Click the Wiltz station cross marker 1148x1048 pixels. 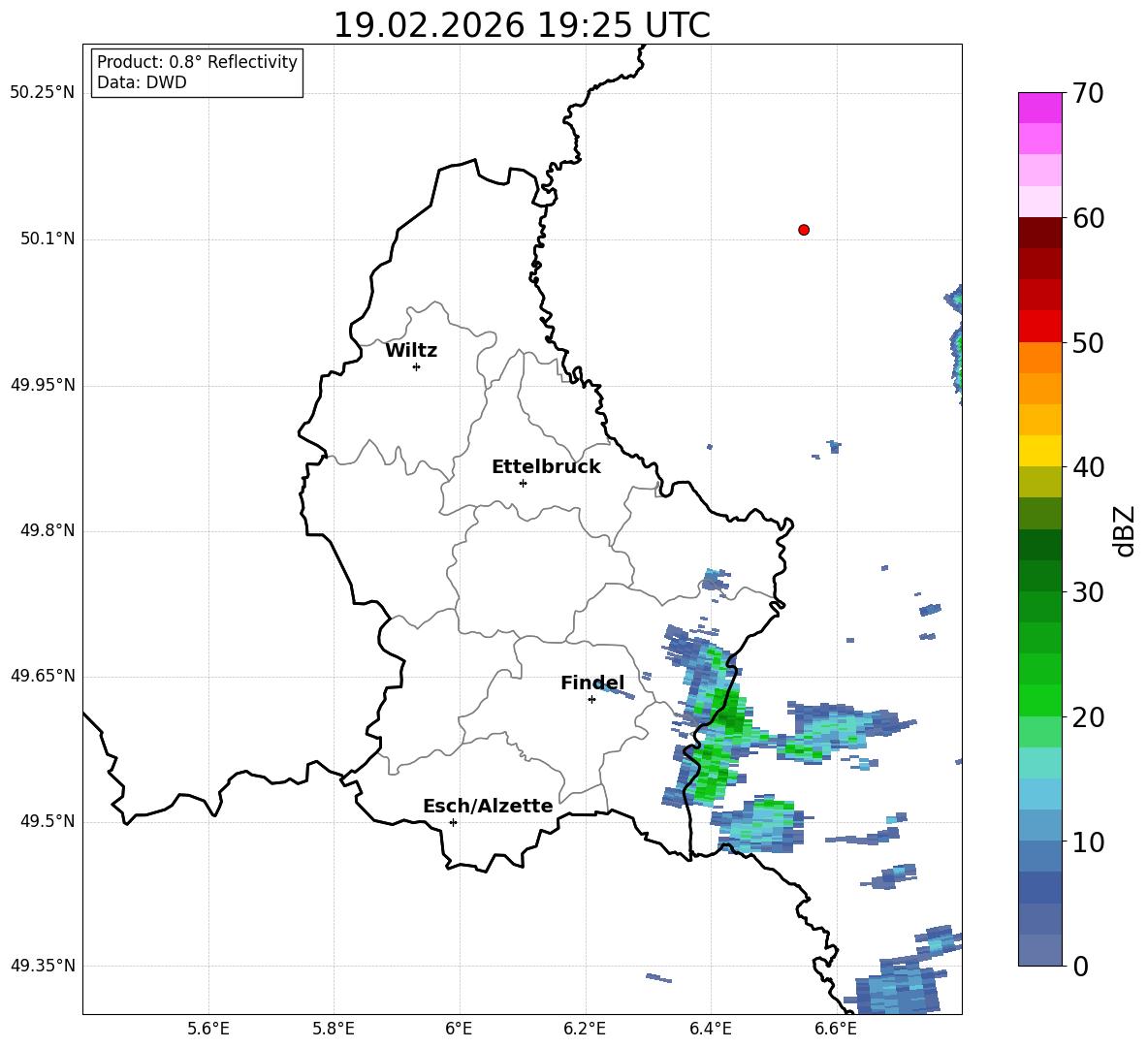tap(417, 366)
